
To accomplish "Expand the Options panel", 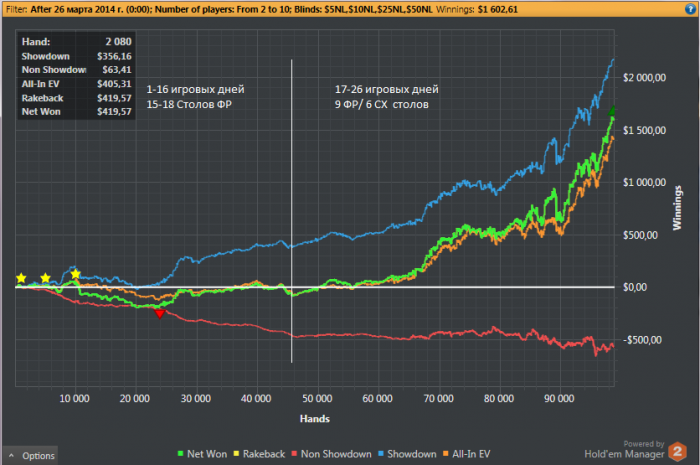I will (31, 456).
